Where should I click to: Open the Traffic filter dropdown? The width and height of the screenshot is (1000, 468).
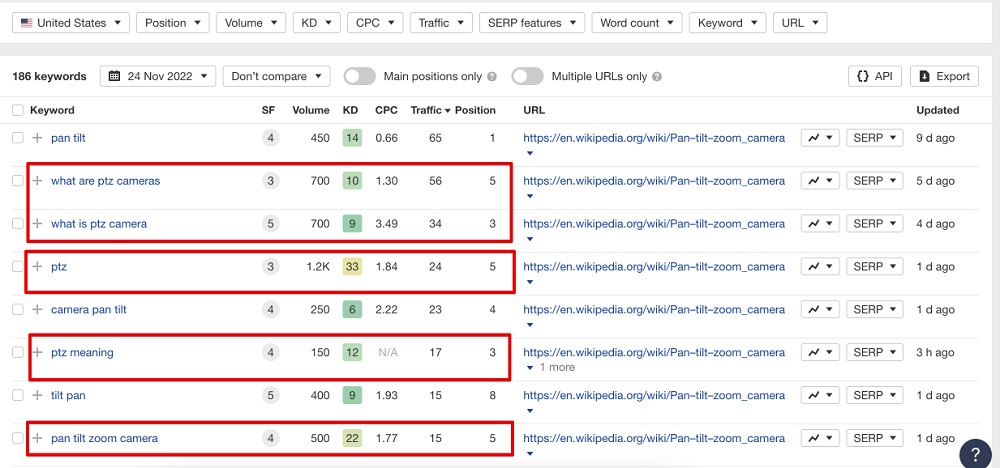441,23
